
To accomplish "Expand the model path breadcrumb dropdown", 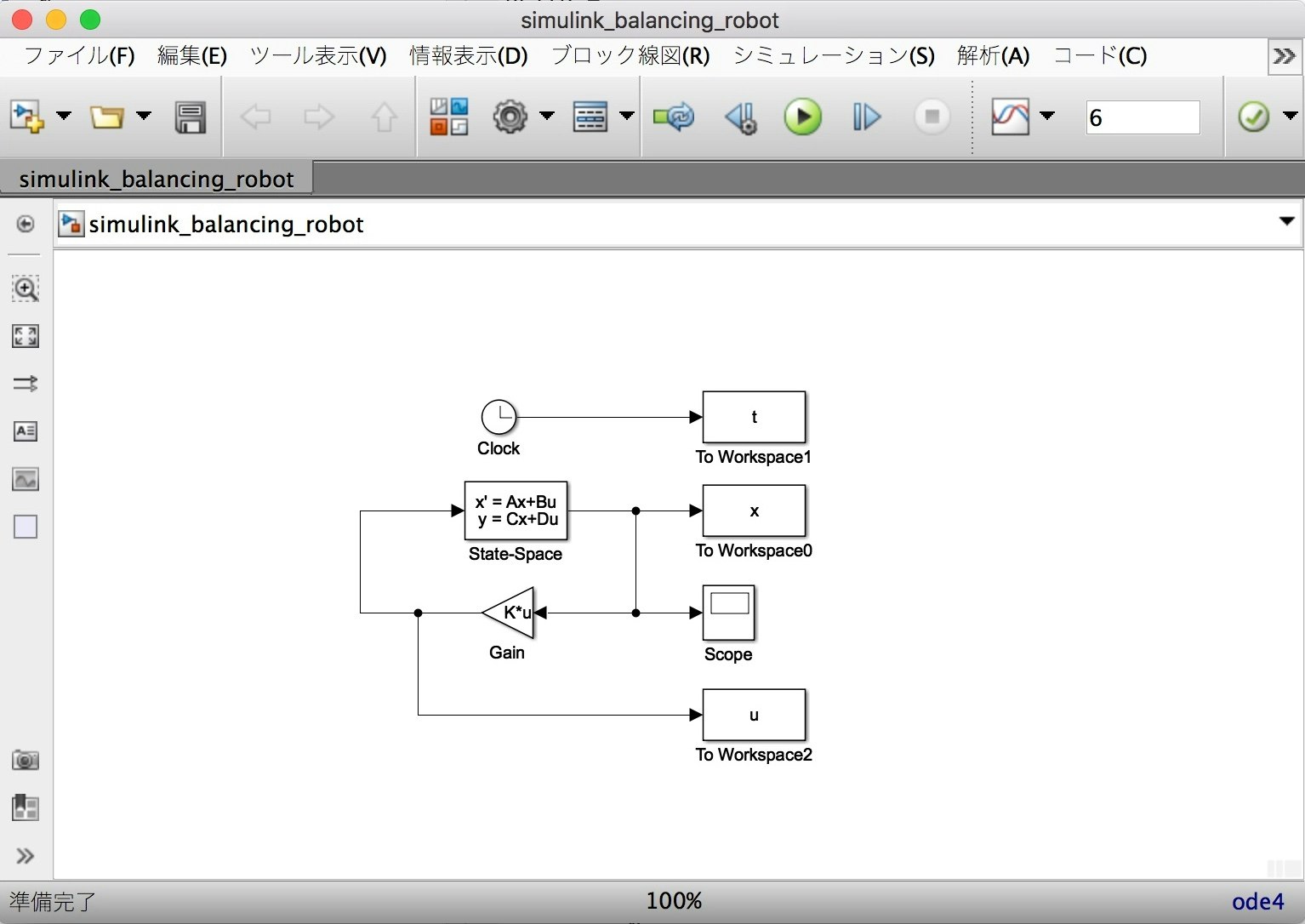I will point(1286,222).
